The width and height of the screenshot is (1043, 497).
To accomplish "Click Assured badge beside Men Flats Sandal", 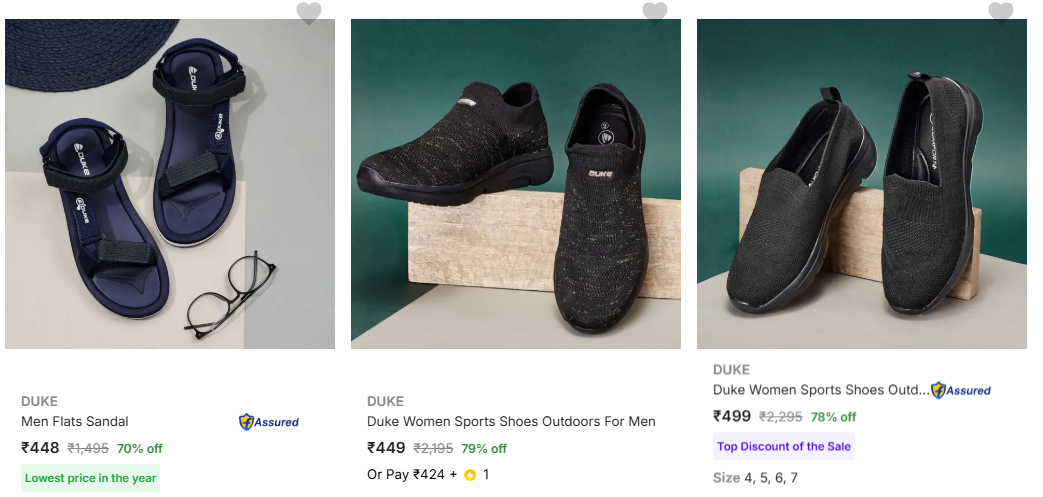I will [269, 422].
